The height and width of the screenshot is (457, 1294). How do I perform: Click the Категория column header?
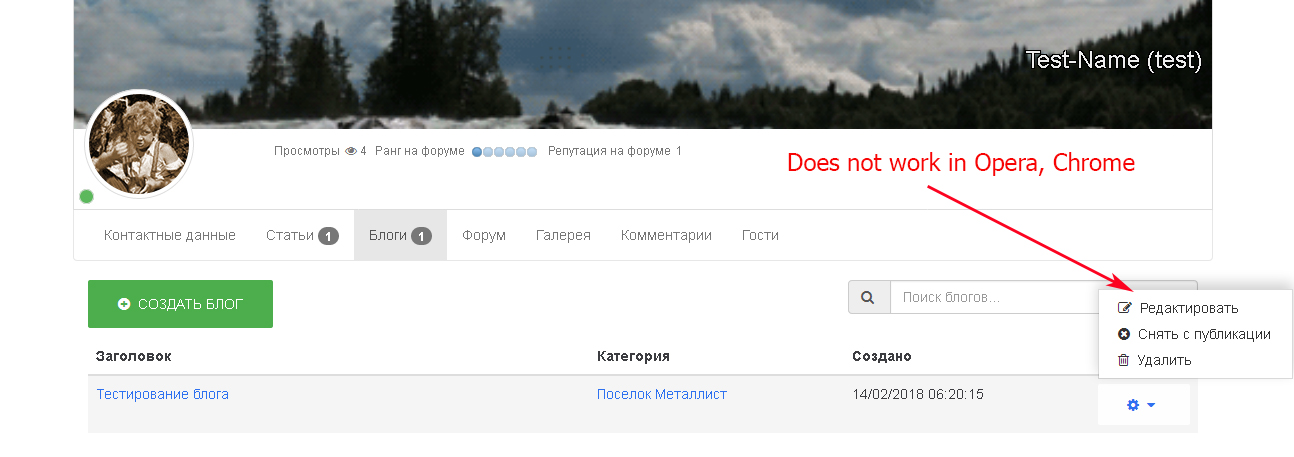(633, 356)
